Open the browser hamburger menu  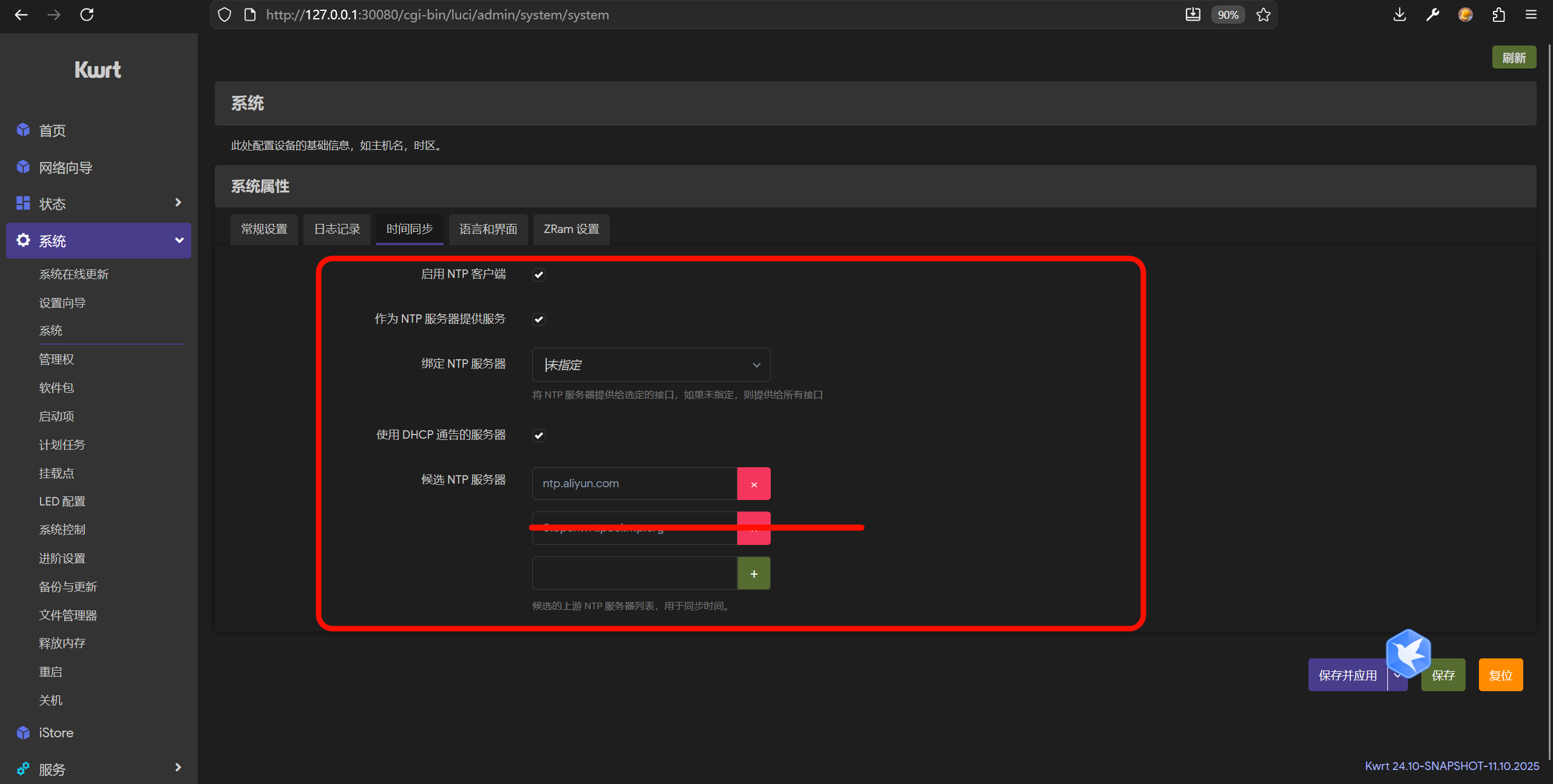[1531, 15]
